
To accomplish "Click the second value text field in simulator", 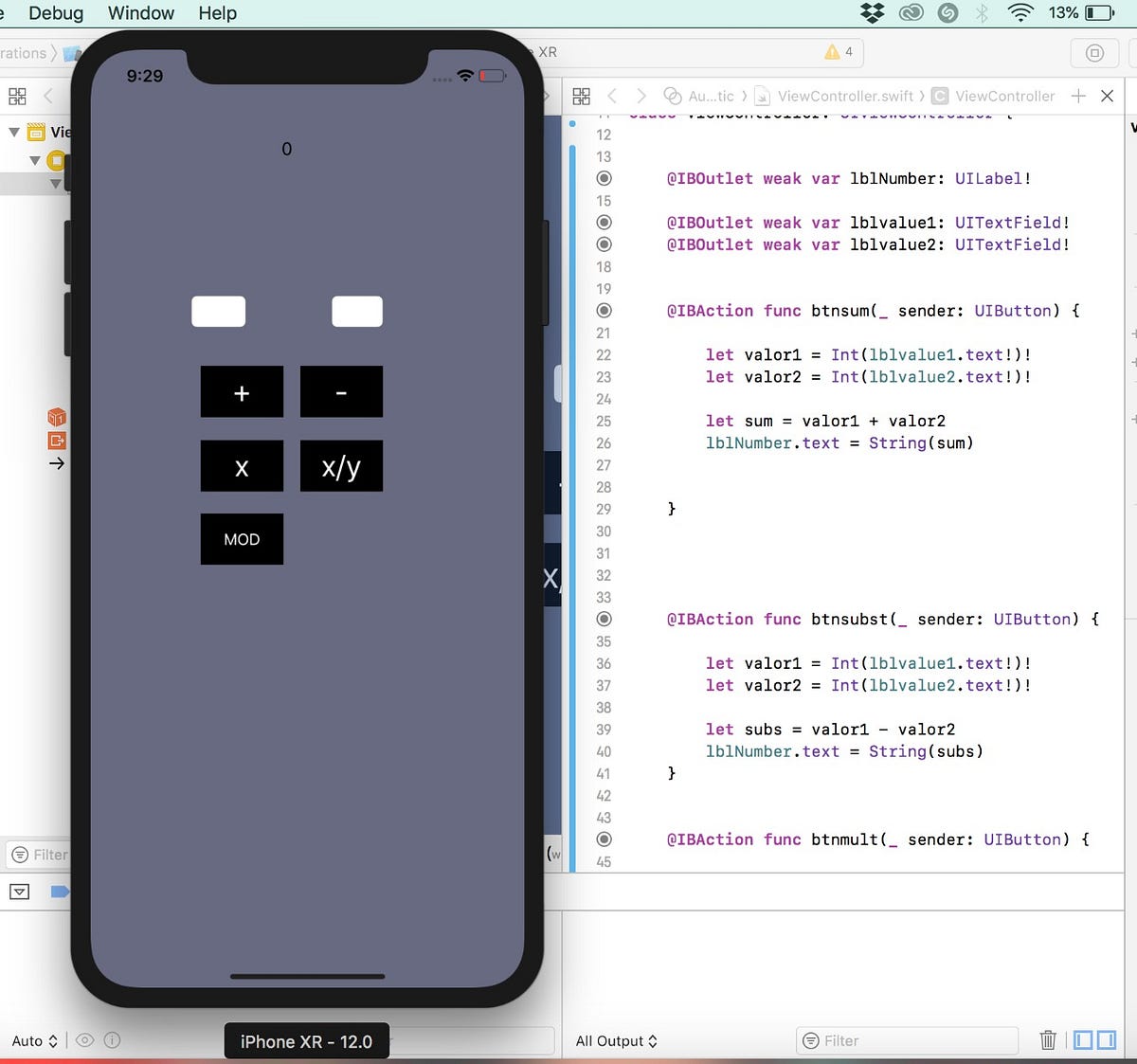I will click(357, 311).
